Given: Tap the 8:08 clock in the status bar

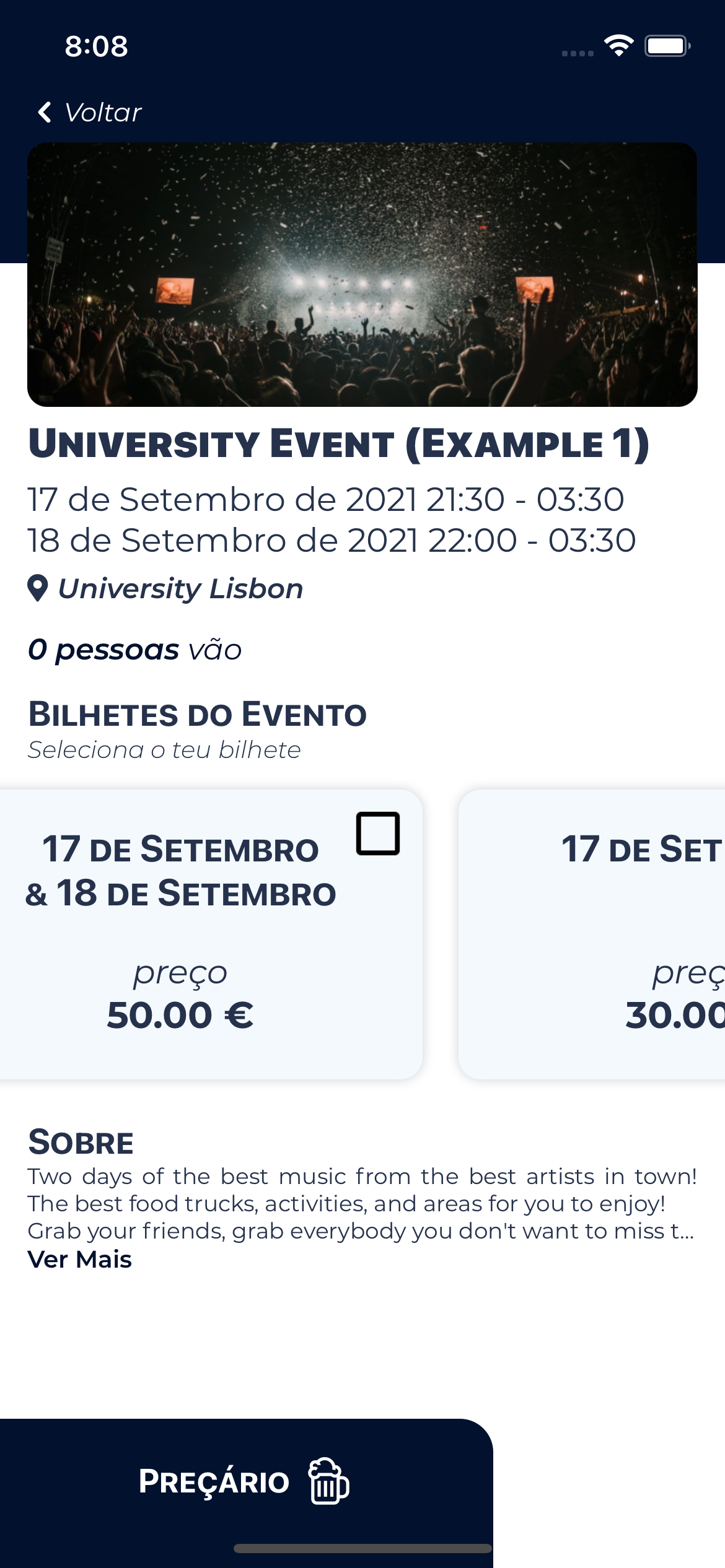Looking at the screenshot, I should coord(97,46).
